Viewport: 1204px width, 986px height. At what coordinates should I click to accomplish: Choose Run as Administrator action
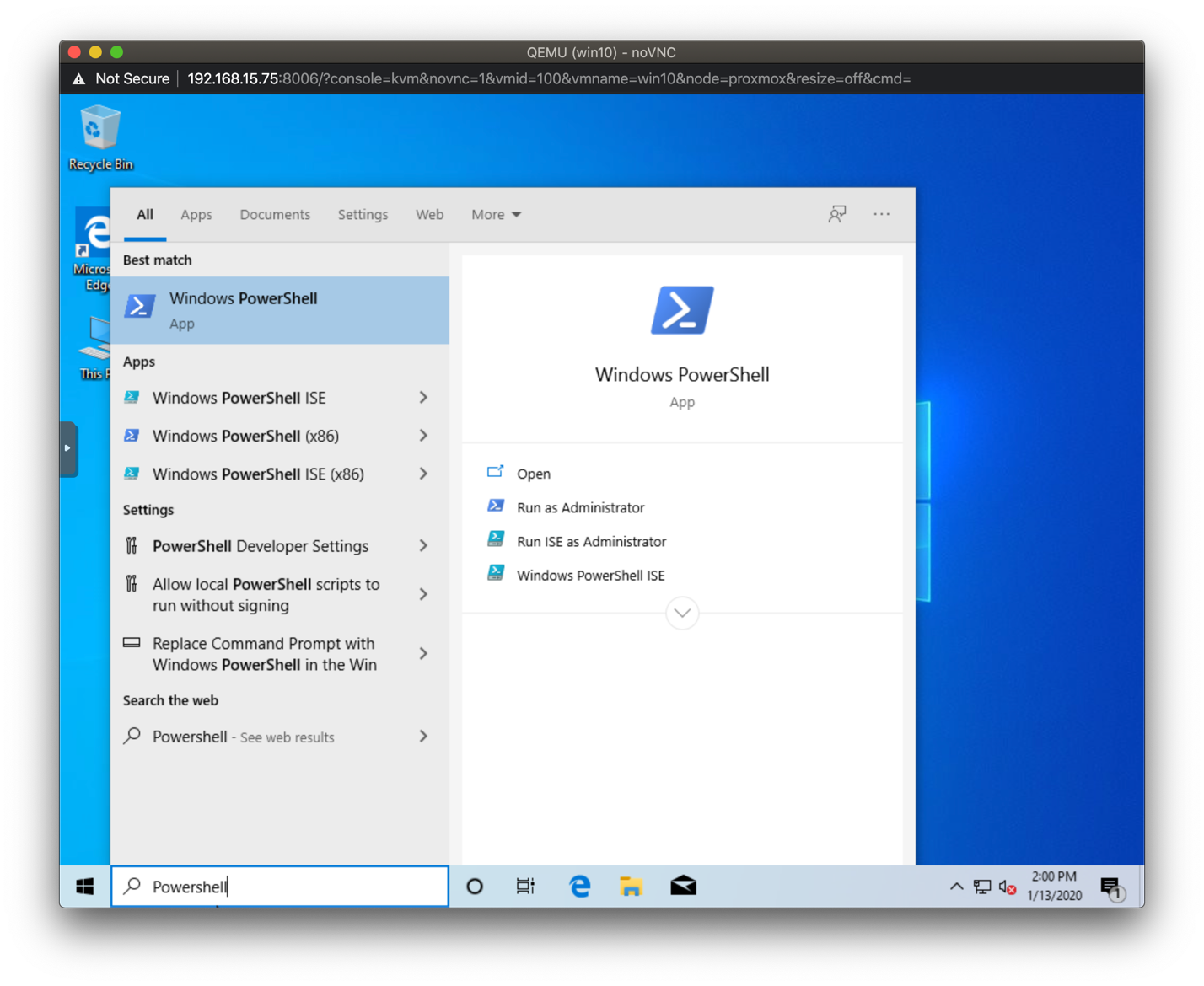(x=580, y=507)
